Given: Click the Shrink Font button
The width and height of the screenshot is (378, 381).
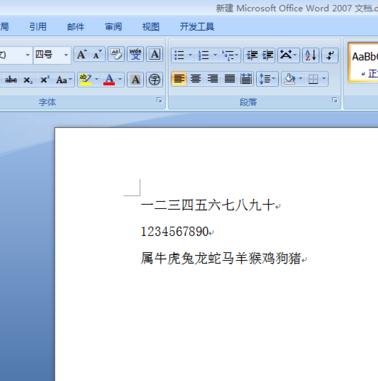Looking at the screenshot, I should coord(97,54).
